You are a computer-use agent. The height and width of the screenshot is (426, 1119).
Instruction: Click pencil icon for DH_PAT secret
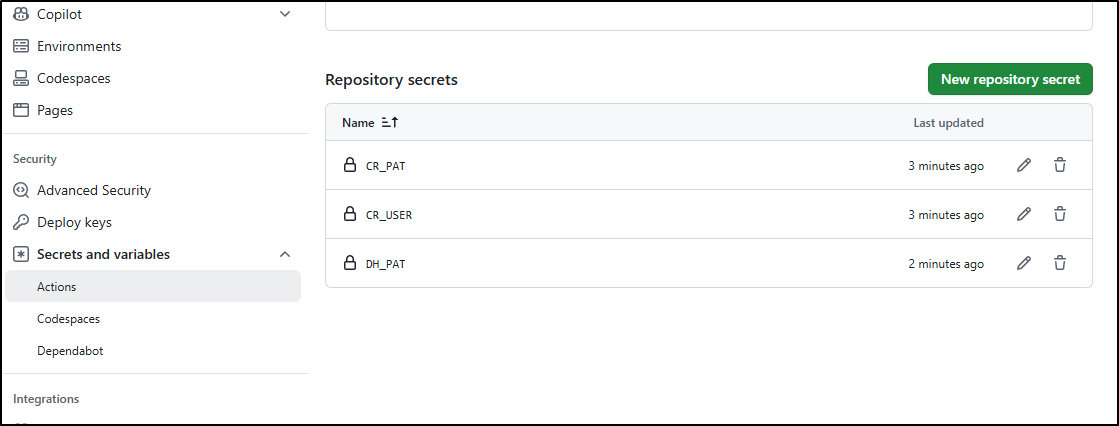pos(1023,263)
